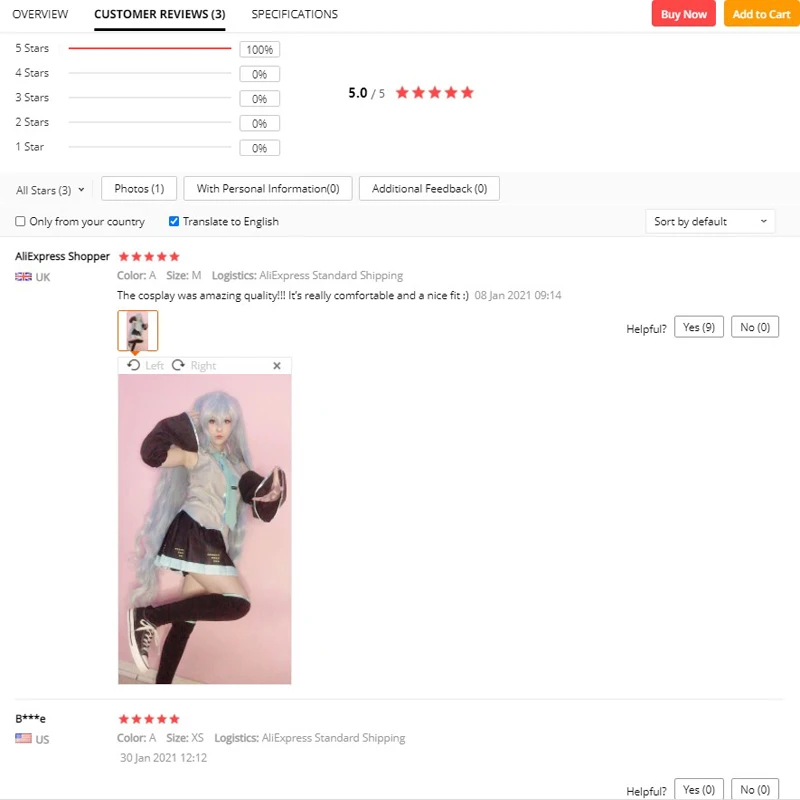Click the US flag icon
This screenshot has height=800, width=800.
23,738
